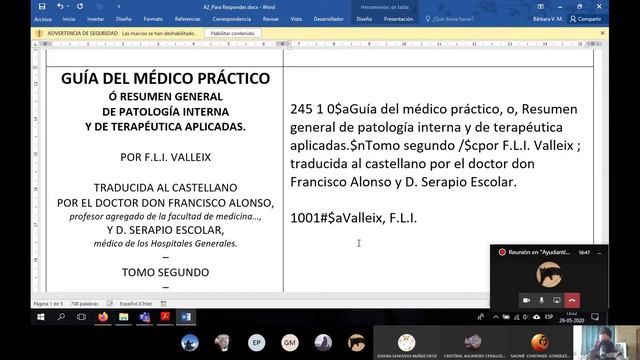Open the Correspondencia tab

coord(231,19)
